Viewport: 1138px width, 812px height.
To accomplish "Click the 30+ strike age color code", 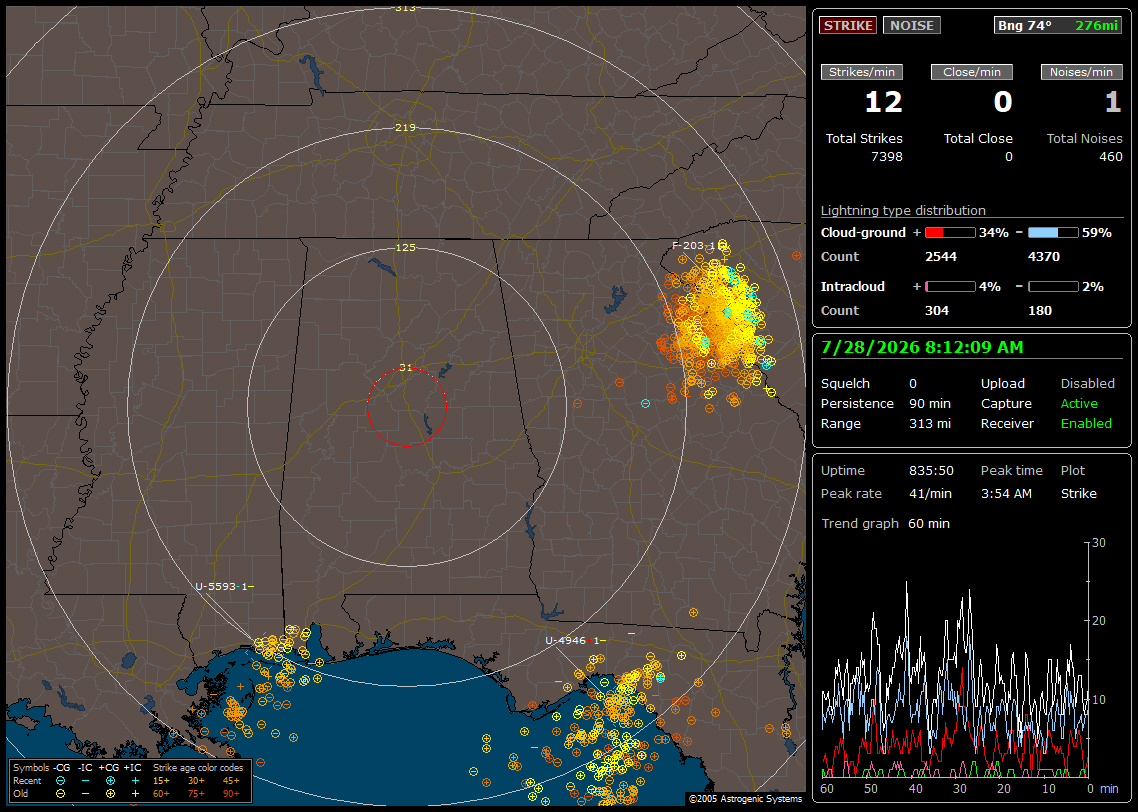I will click(x=196, y=781).
